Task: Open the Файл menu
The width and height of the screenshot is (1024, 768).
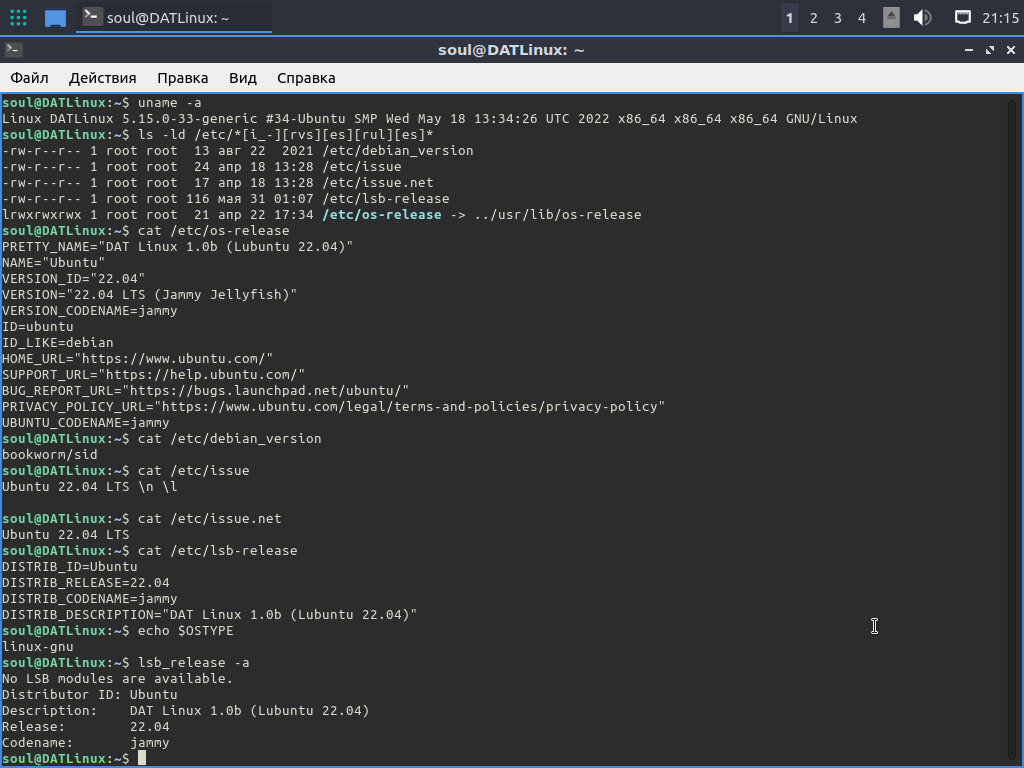Action: [29, 78]
